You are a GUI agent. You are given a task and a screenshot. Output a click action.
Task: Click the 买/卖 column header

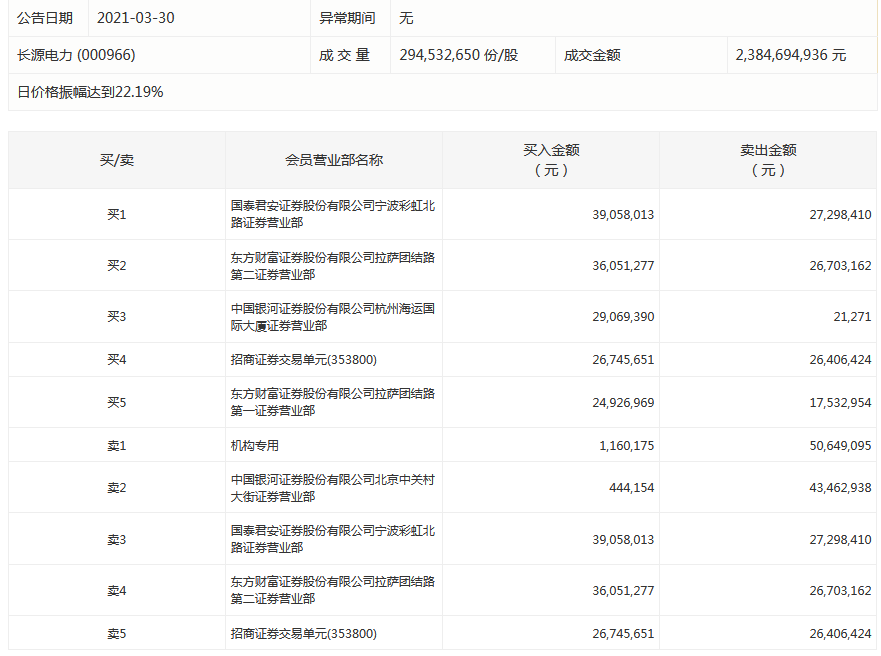click(x=116, y=160)
